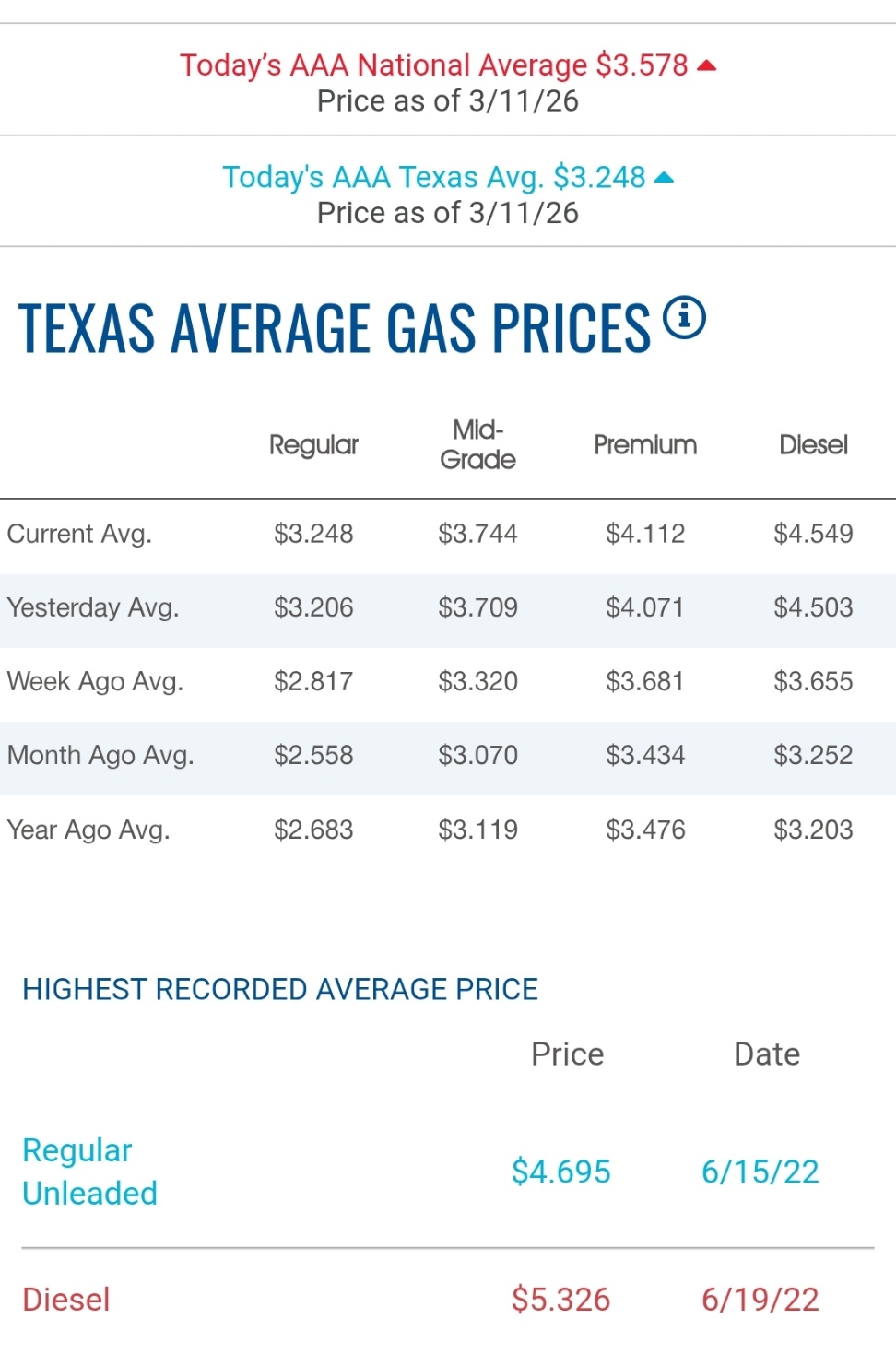This screenshot has width=896, height=1366.
Task: Click the 6/15/22 record date
Action: tap(760, 1172)
